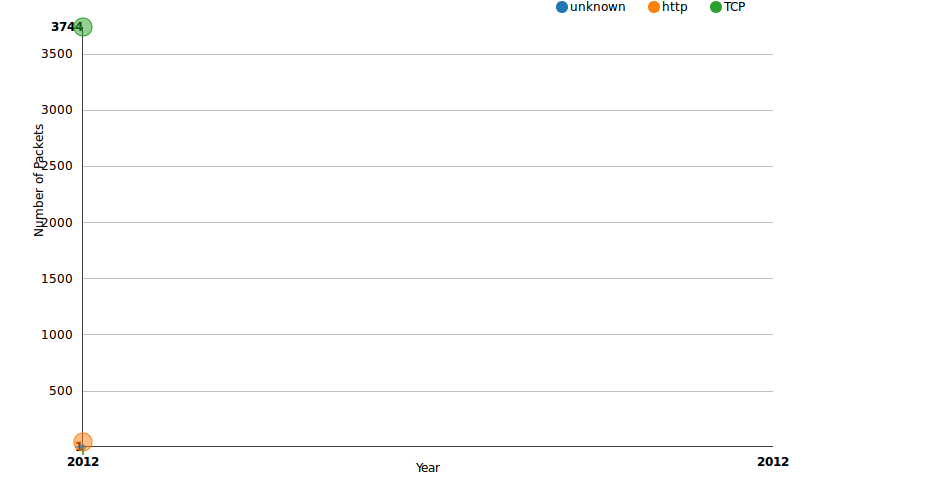Click the 1500 y-axis tick label
Screen dimensions: 932x483
pyautogui.click(x=56, y=279)
